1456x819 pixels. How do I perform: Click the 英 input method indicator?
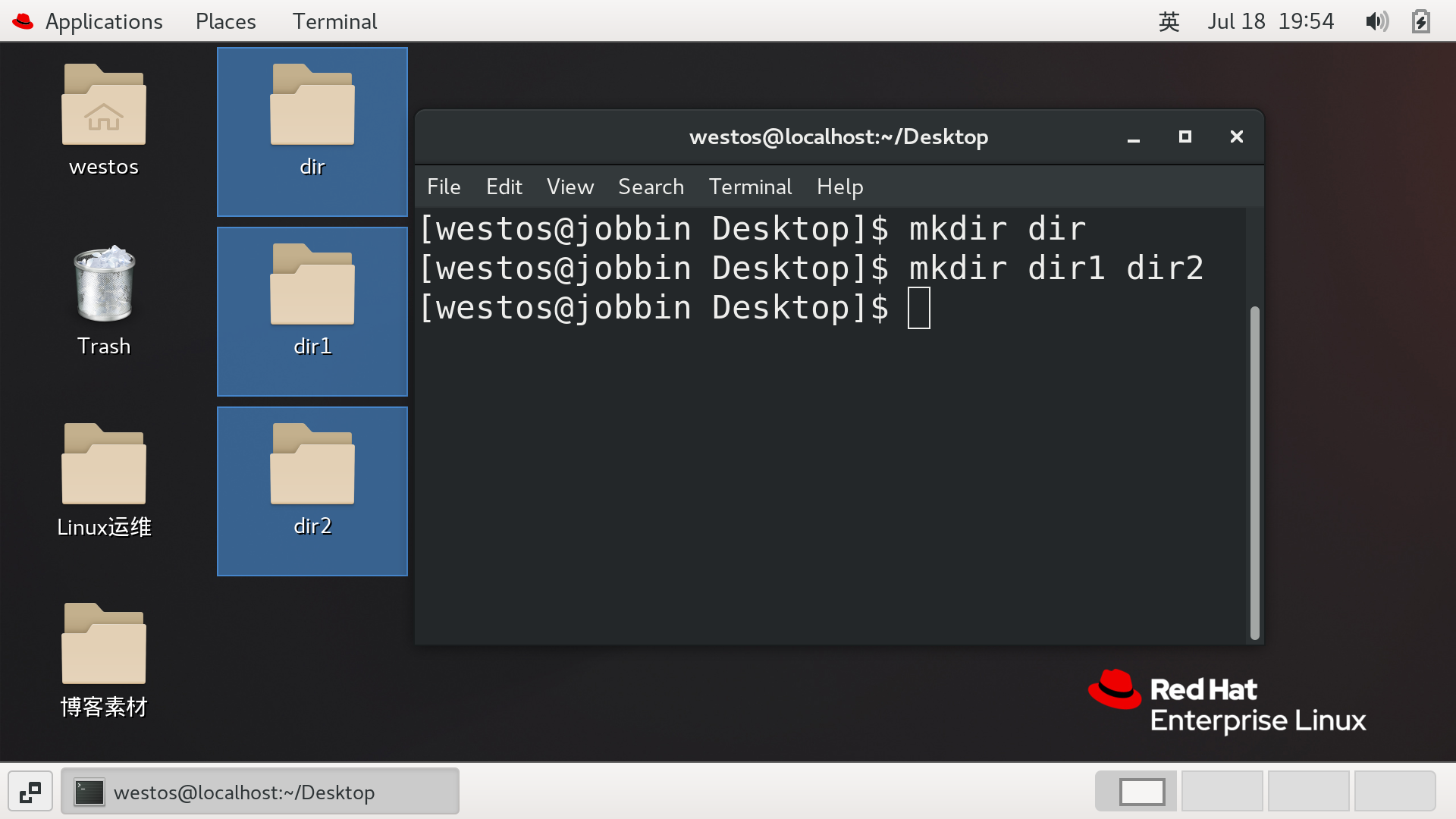click(x=1169, y=21)
